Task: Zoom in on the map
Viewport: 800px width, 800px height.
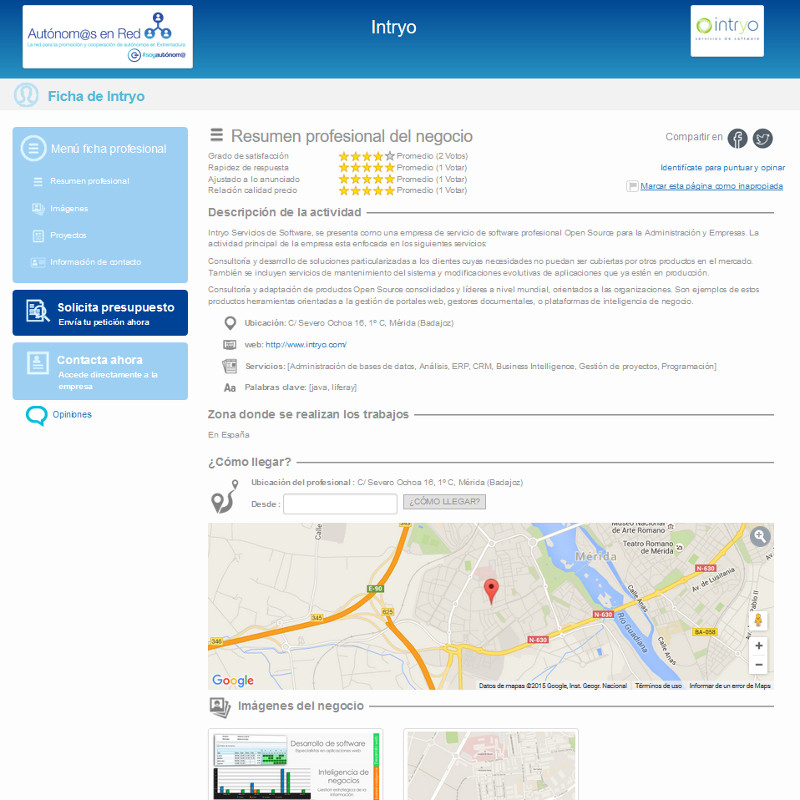Action: [759, 646]
